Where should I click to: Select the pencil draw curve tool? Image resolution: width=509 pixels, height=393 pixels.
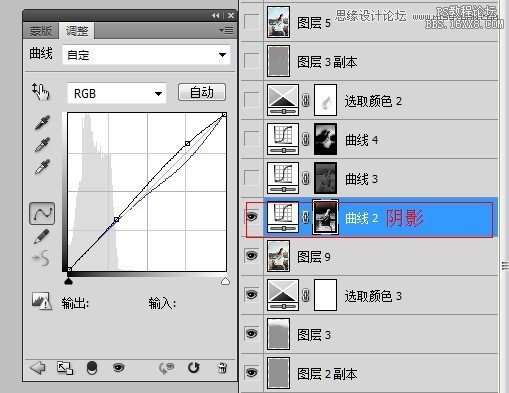(42, 236)
